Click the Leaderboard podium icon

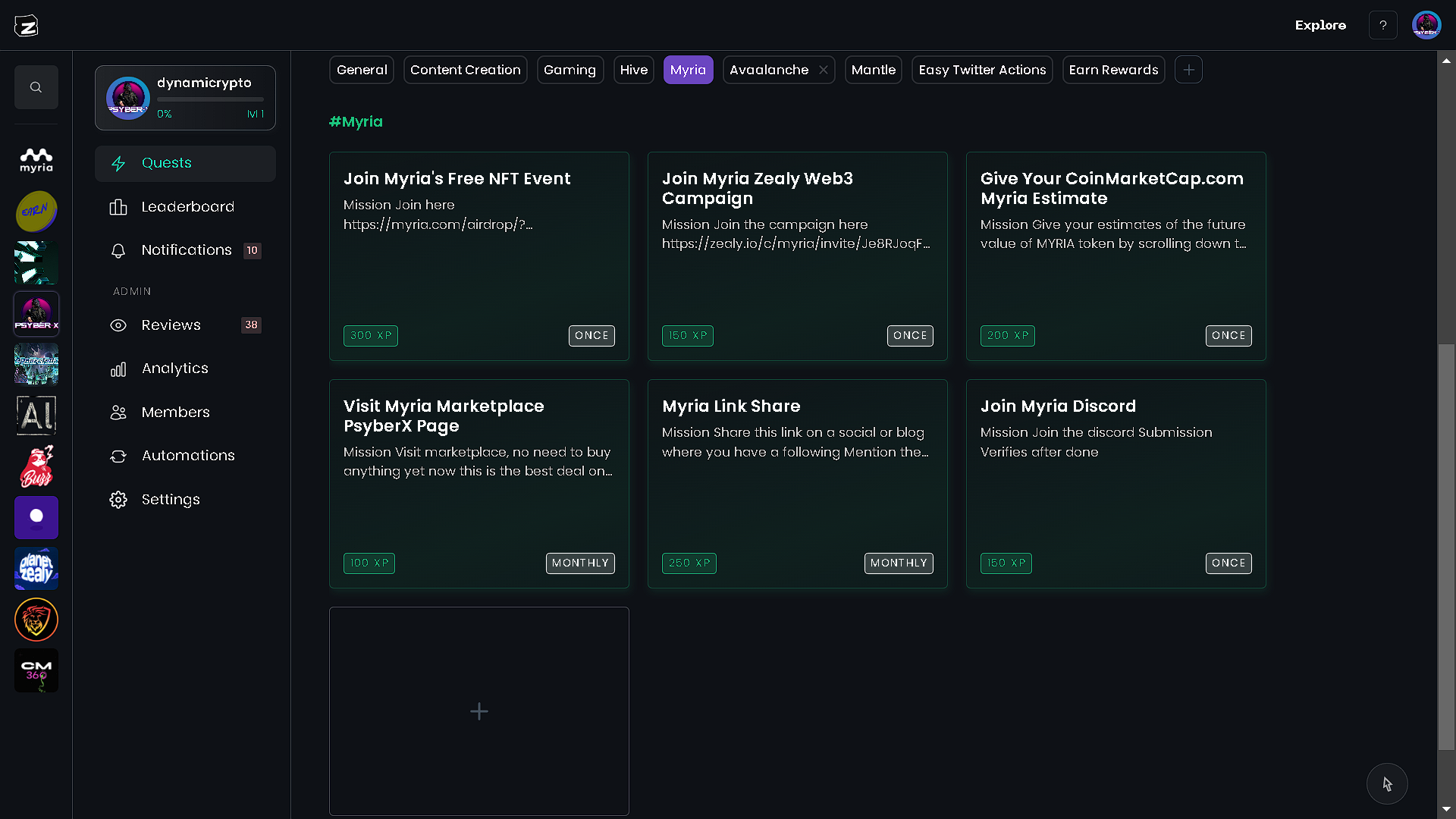118,207
